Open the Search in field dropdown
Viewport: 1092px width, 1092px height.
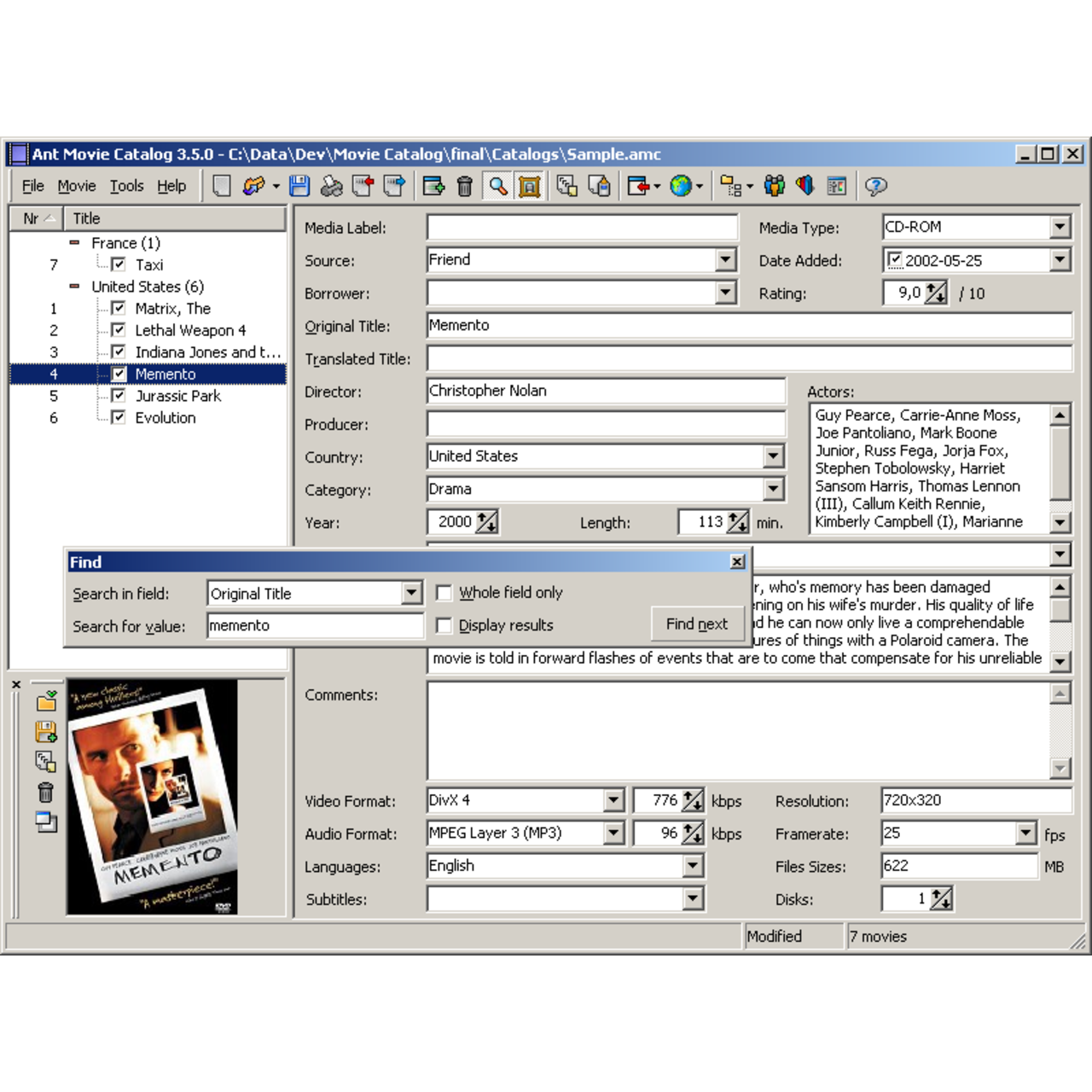point(412,592)
